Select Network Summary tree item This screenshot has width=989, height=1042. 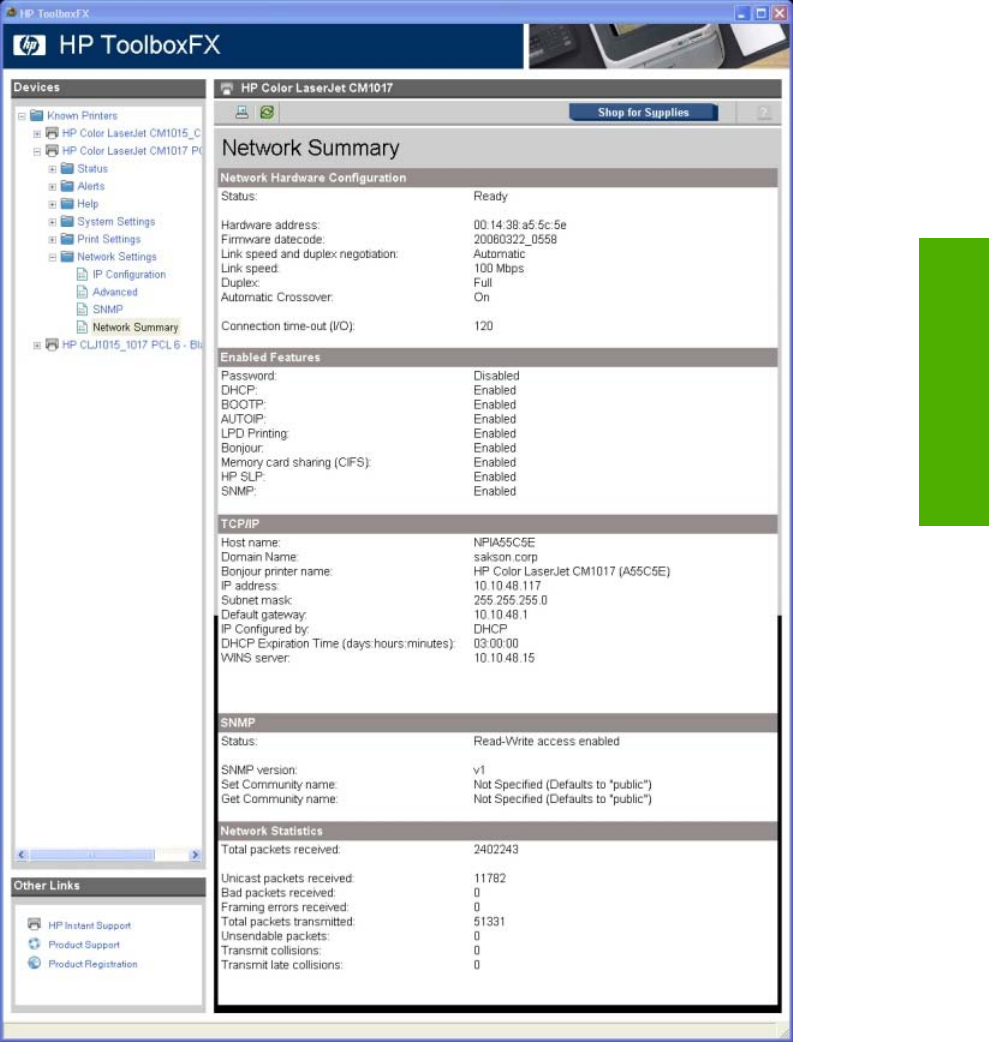(136, 327)
